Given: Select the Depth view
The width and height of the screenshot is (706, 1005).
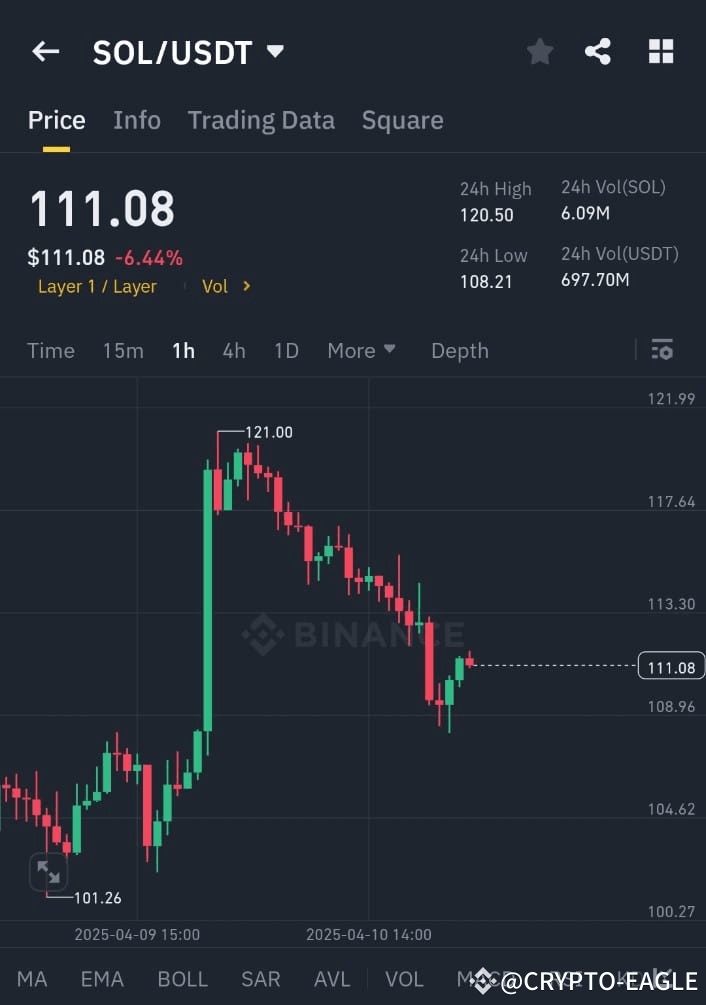Looking at the screenshot, I should coord(459,350).
